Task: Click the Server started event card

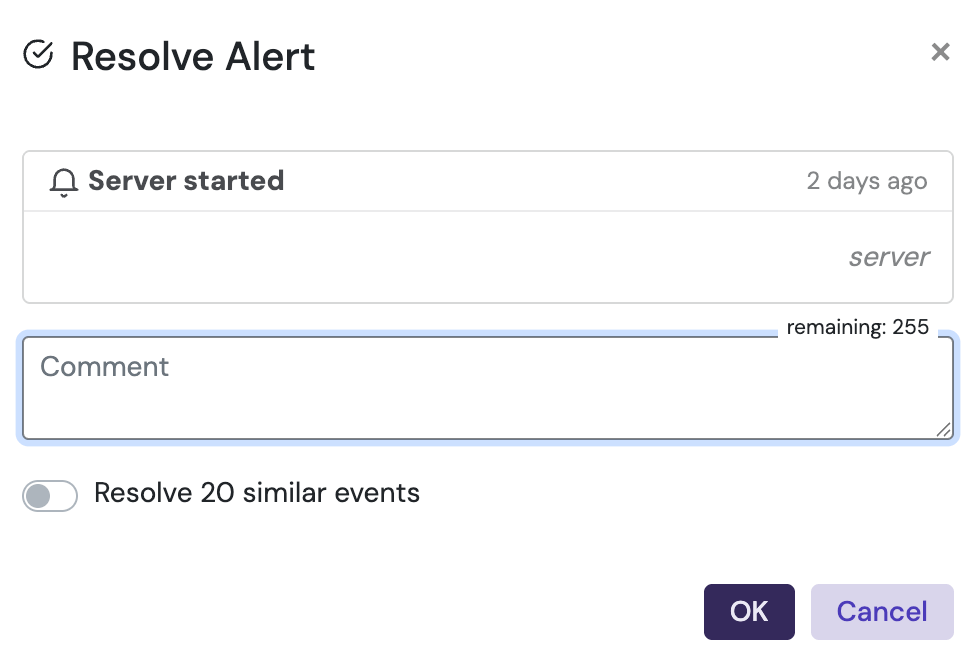Action: click(487, 226)
